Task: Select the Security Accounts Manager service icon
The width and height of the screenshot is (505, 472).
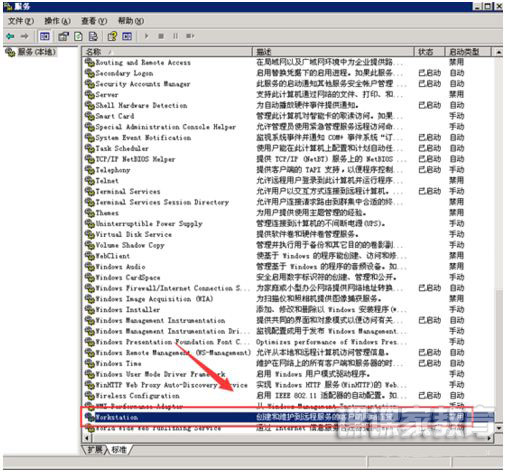Action: [x=89, y=84]
